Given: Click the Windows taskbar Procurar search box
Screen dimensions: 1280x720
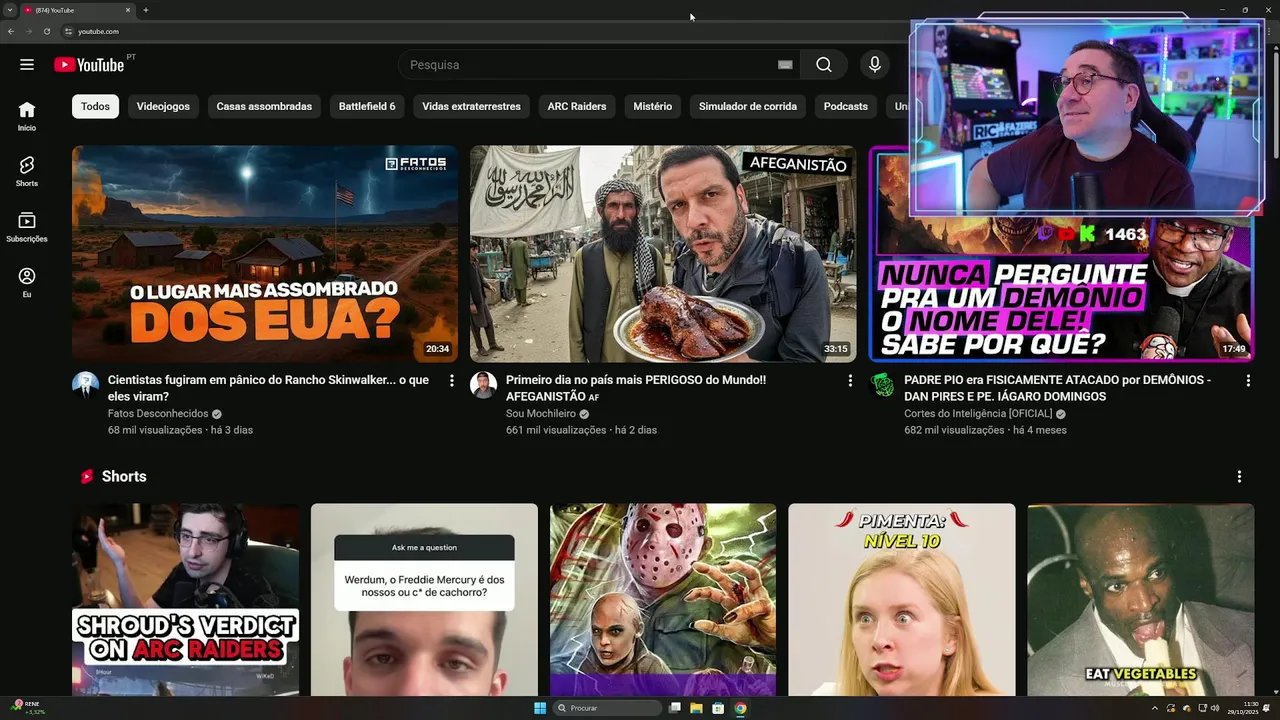Looking at the screenshot, I should pos(608,708).
